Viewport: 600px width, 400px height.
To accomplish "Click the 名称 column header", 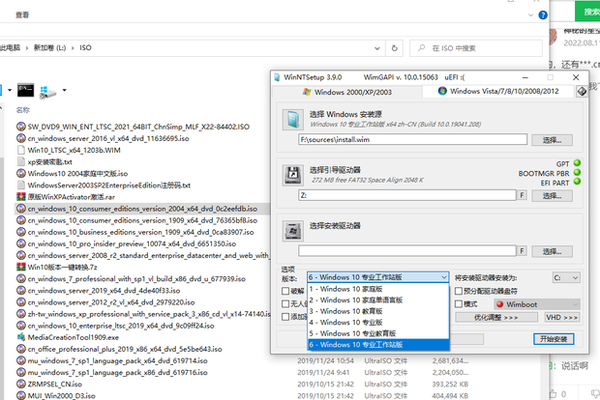I will click(23, 110).
